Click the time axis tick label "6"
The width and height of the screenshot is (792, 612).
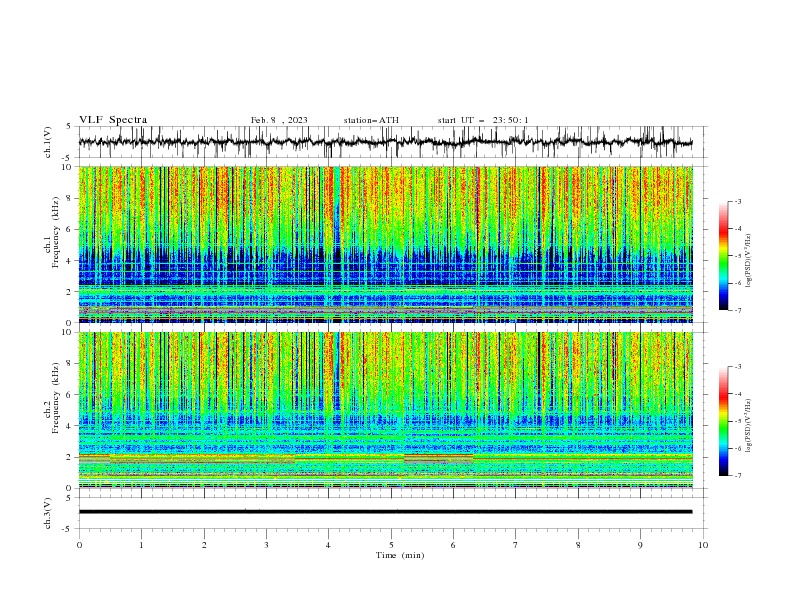[453, 545]
